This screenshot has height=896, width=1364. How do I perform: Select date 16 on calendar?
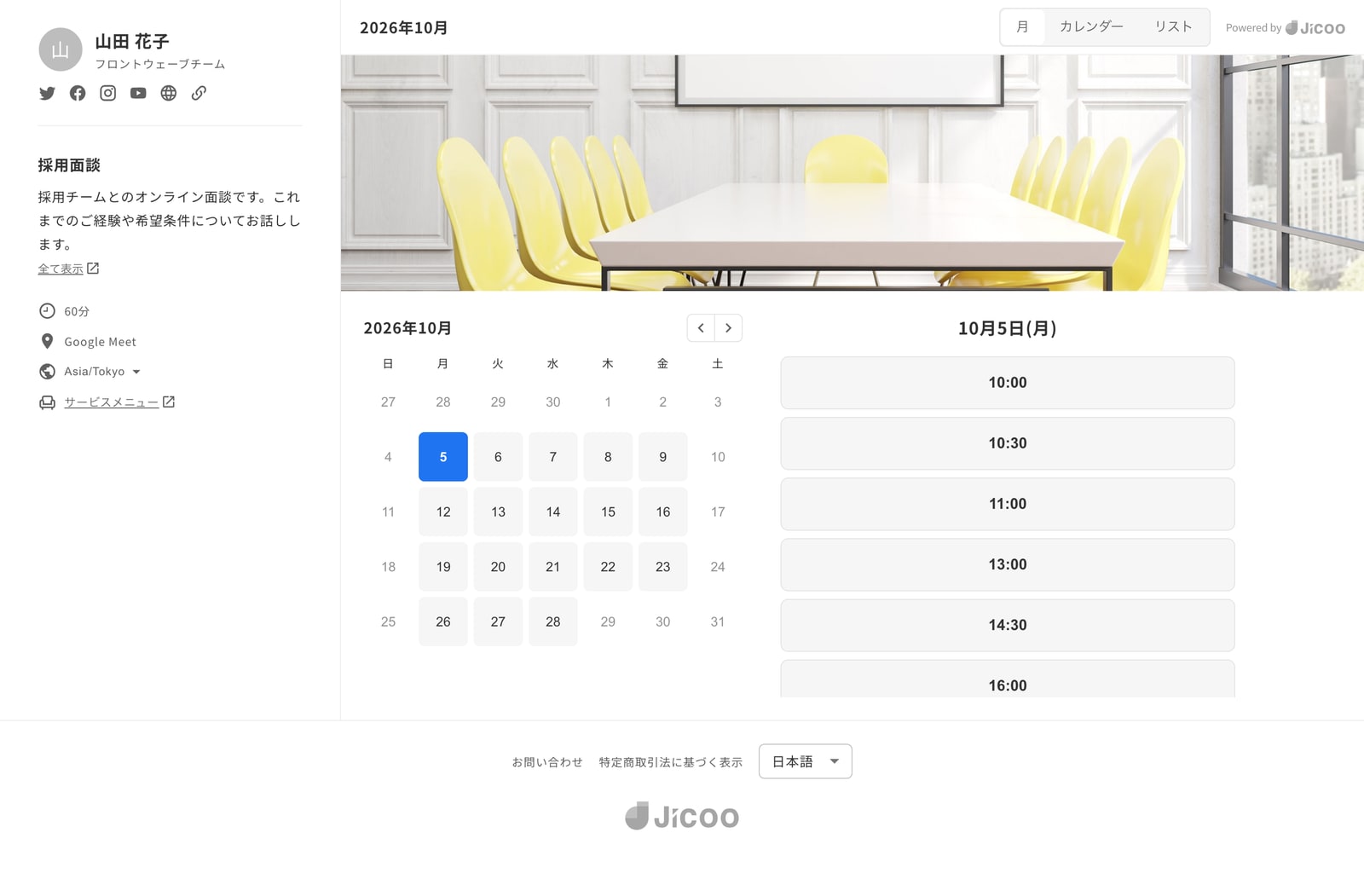point(663,512)
